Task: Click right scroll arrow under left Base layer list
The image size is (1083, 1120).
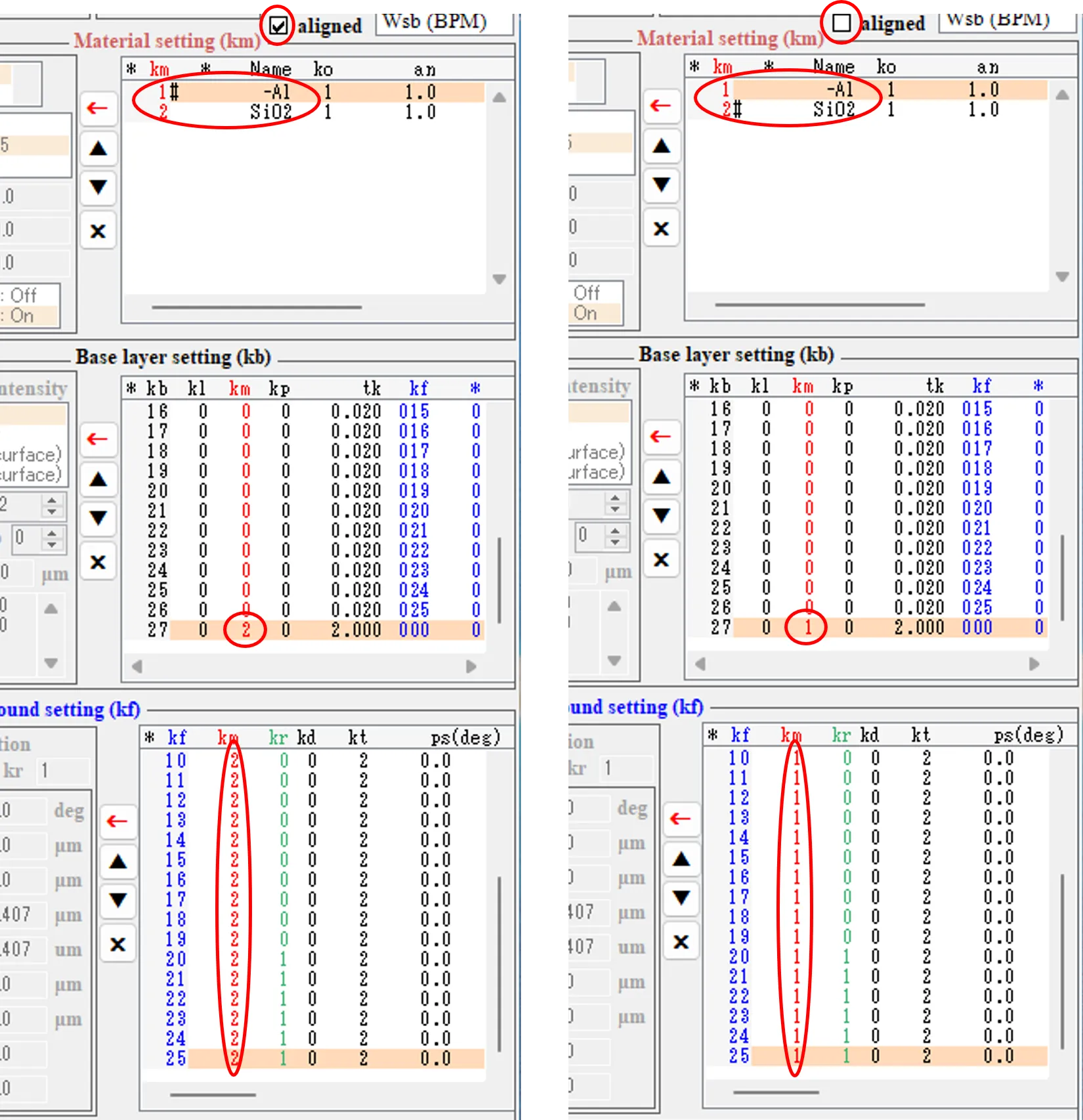Action: click(x=471, y=666)
